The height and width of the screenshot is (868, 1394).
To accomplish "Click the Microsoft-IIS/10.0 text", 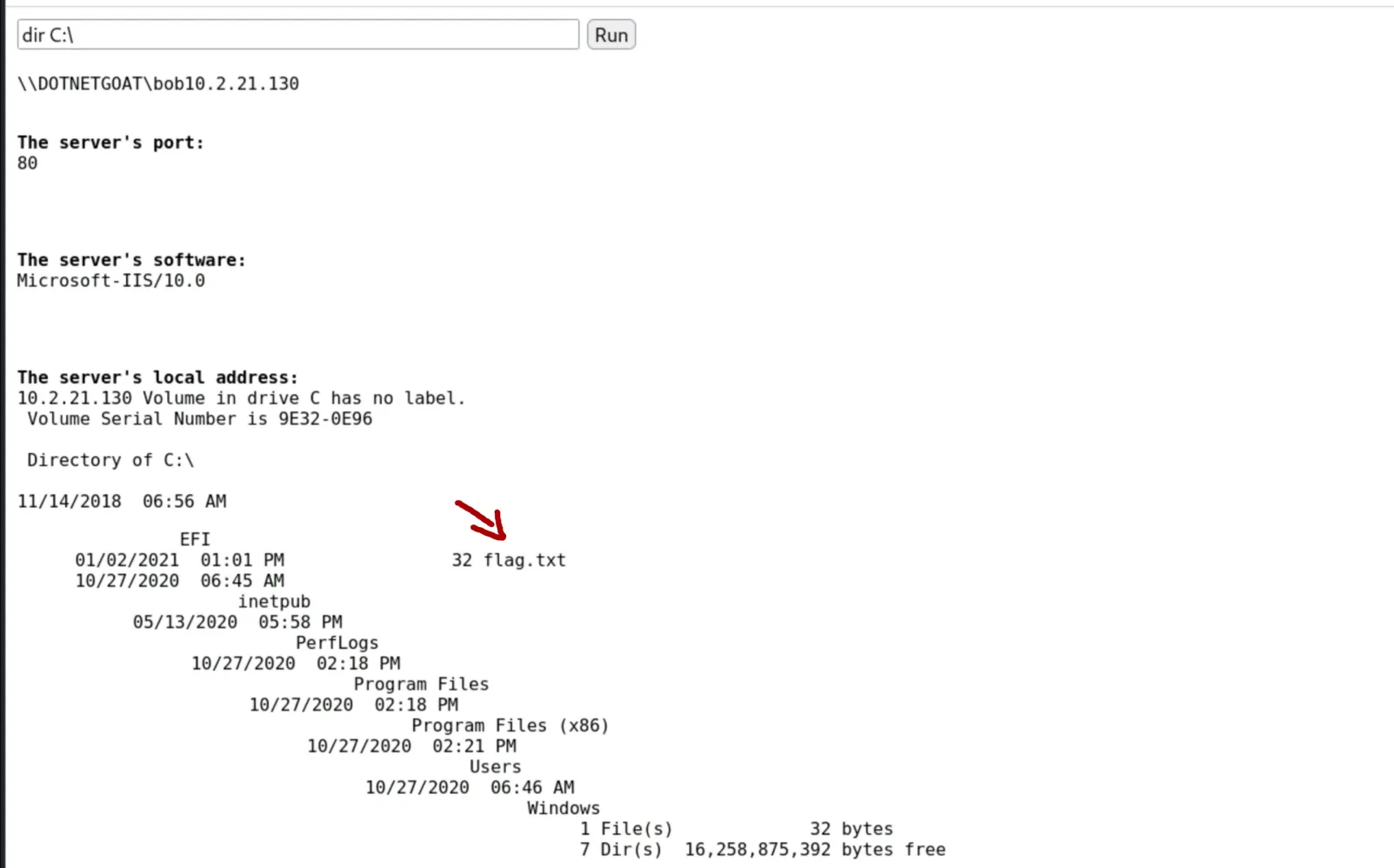I will (111, 281).
